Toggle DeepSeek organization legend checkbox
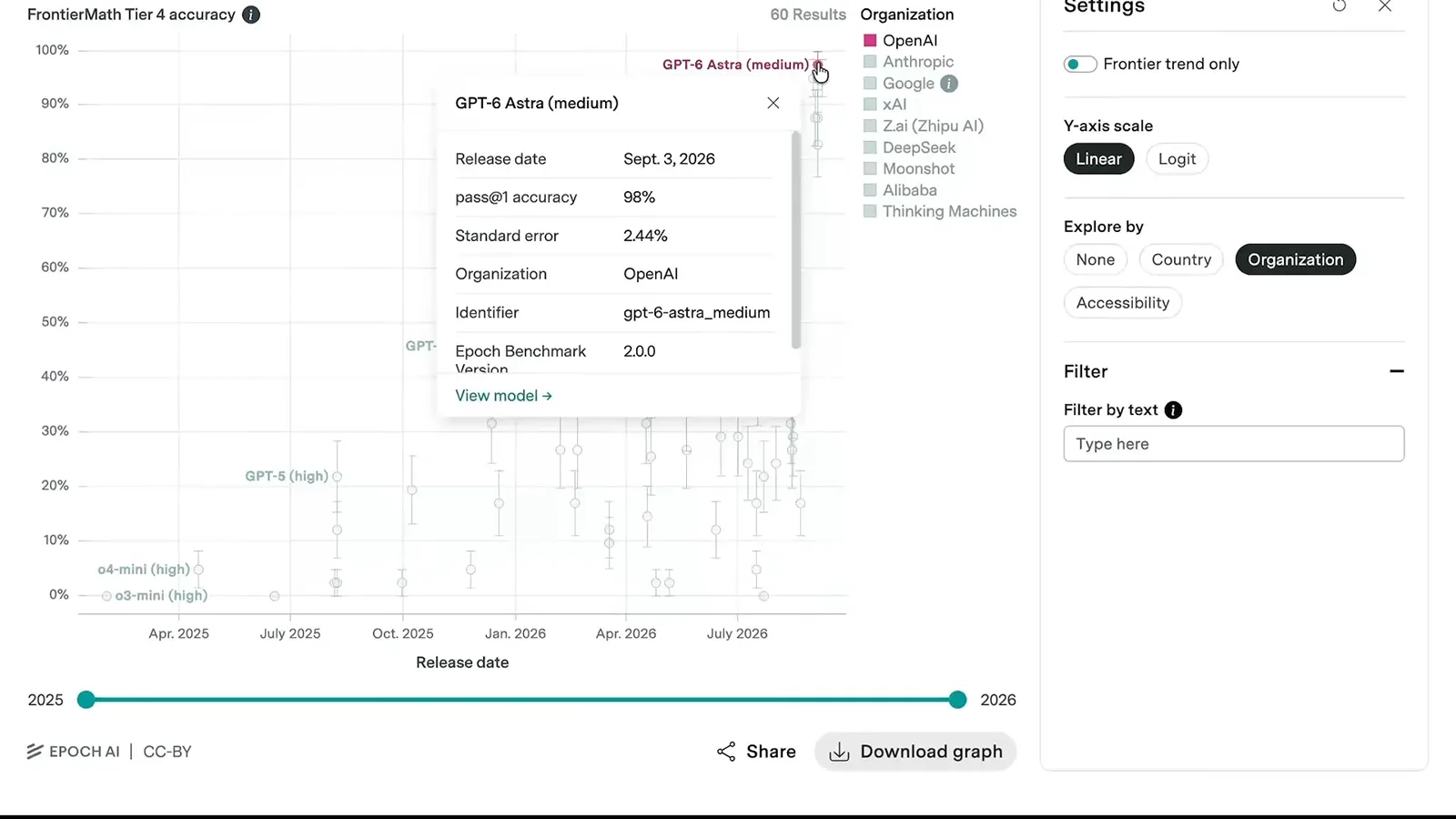Screen dimensions: 1456x819 (870, 147)
